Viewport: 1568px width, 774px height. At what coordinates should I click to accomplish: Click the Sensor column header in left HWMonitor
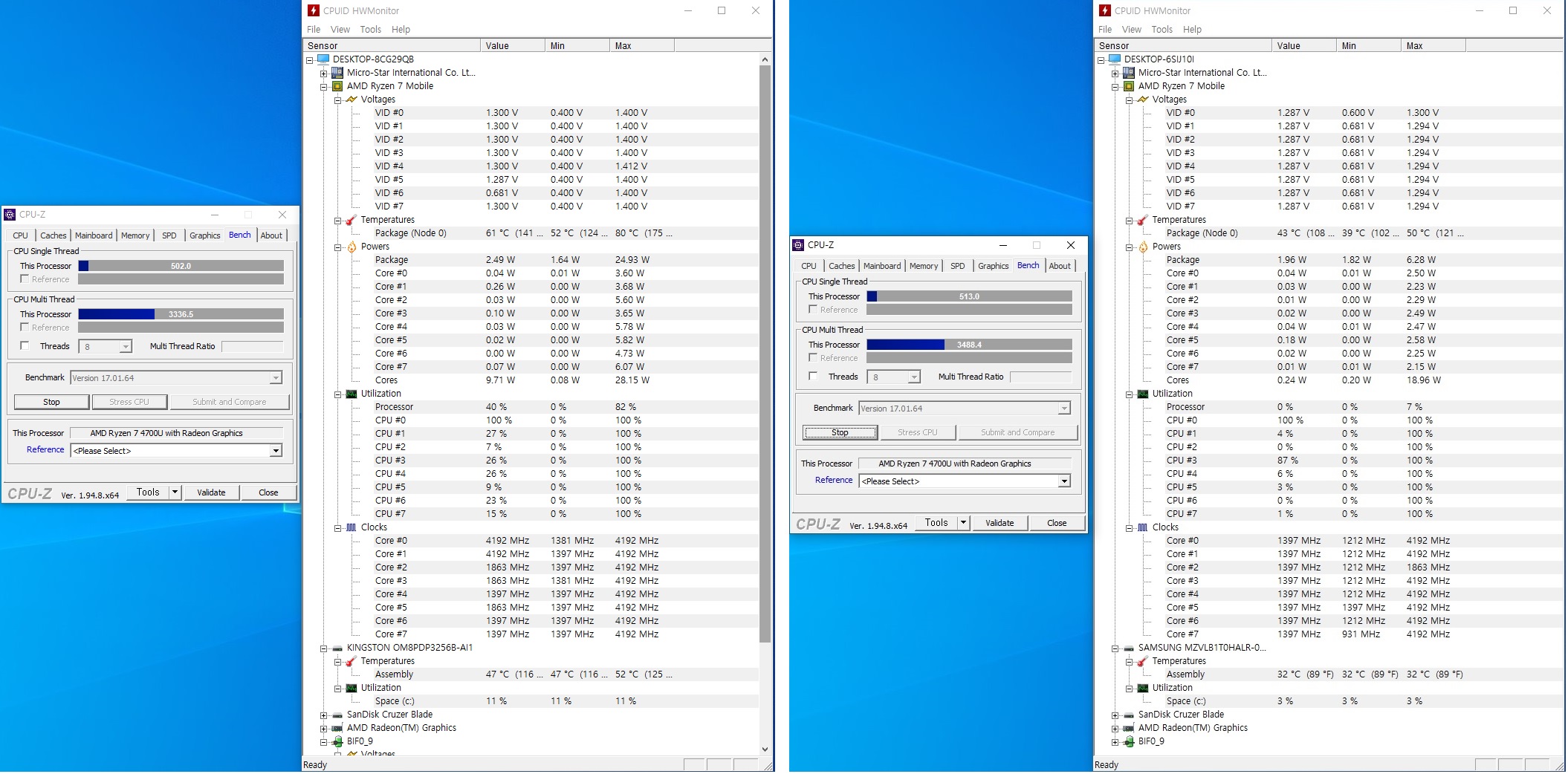coord(392,46)
